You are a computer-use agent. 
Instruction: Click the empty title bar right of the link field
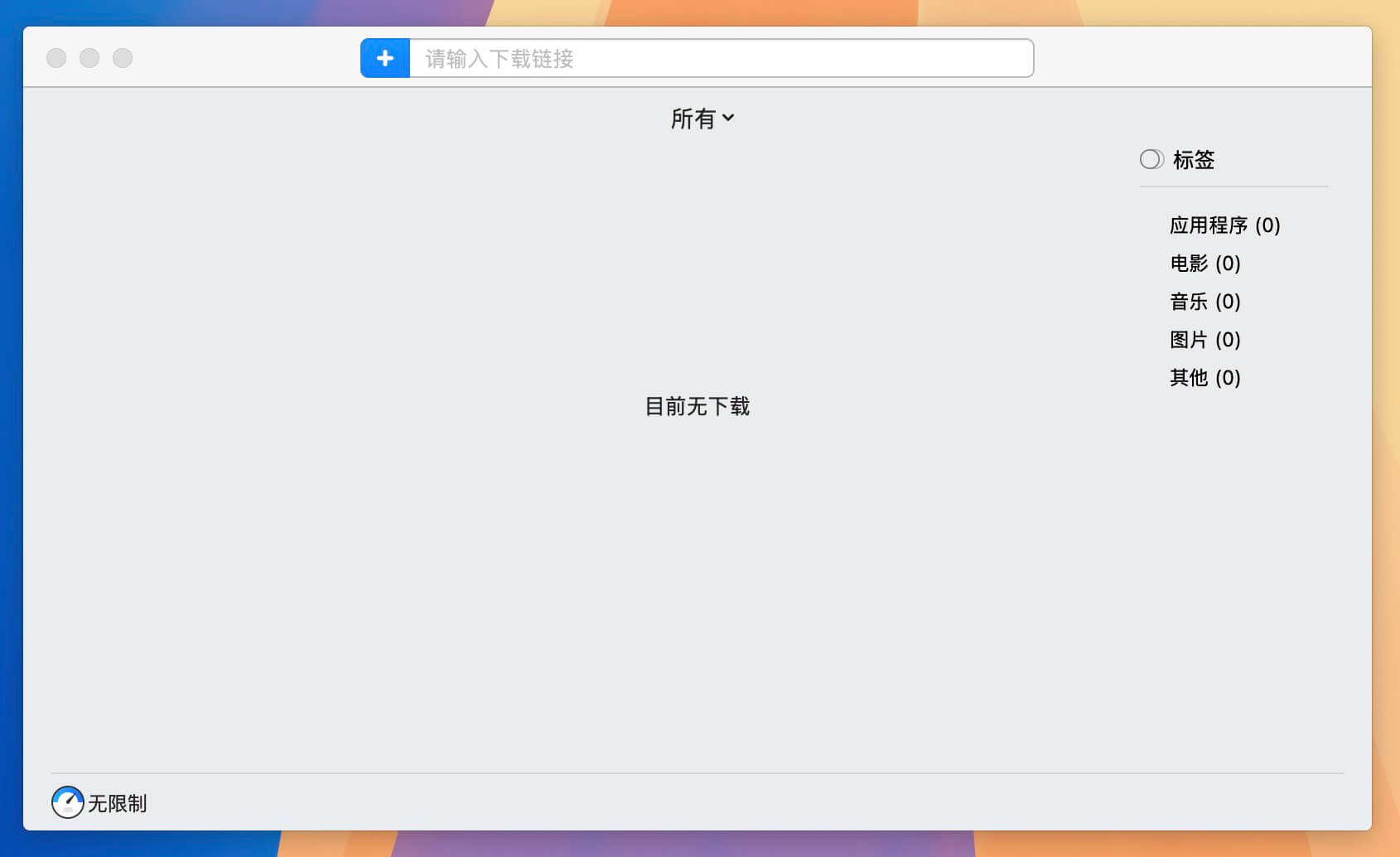(x=1201, y=58)
